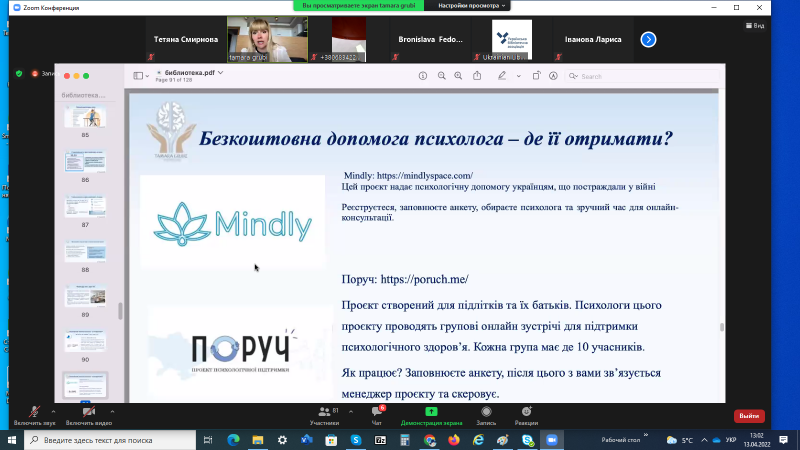Image resolution: width=800 pixels, height=450 pixels.
Task: Open the taskbar clock showing 13.04.2022
Action: point(757,440)
